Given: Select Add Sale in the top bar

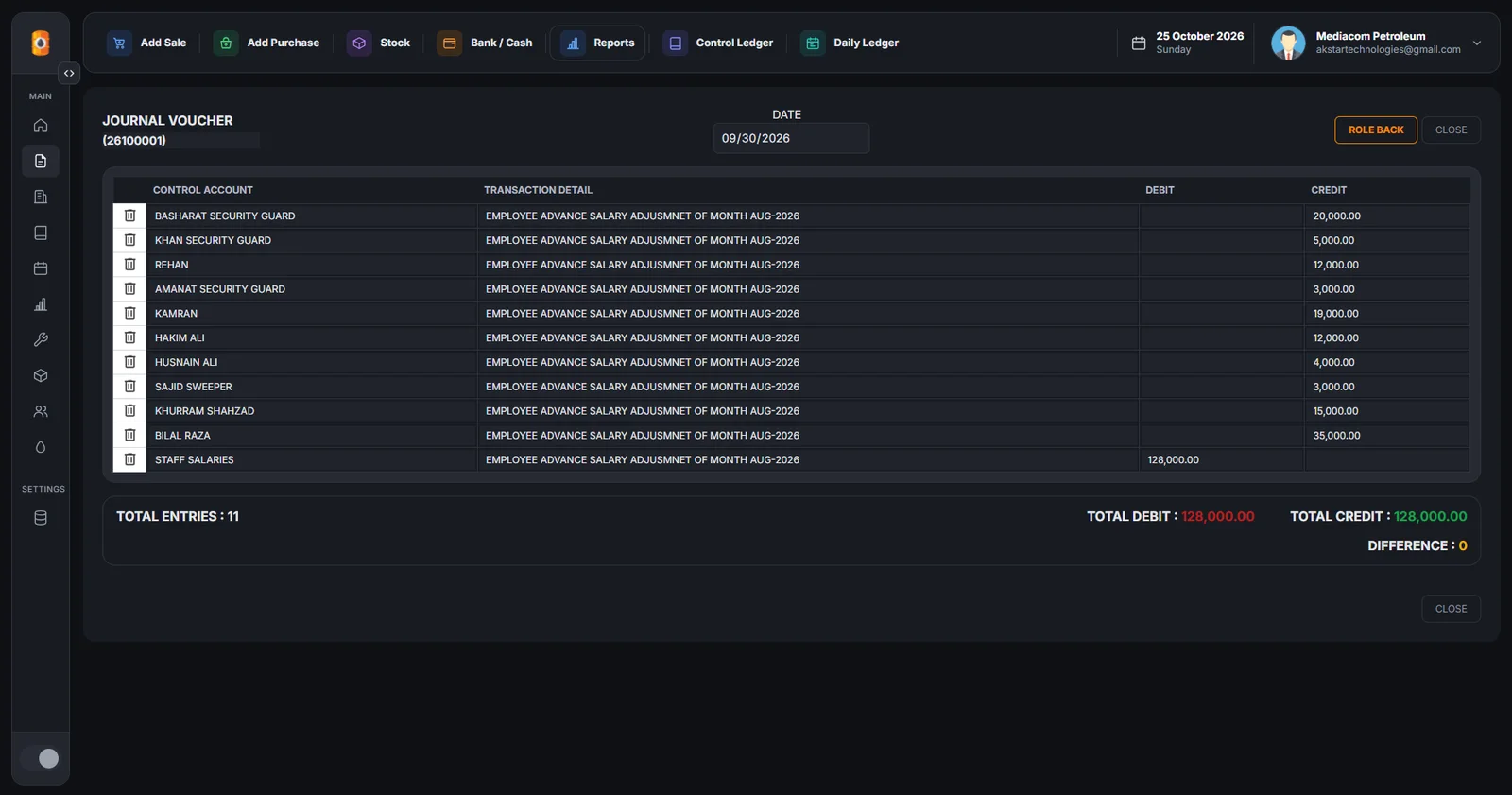Looking at the screenshot, I should click(146, 43).
